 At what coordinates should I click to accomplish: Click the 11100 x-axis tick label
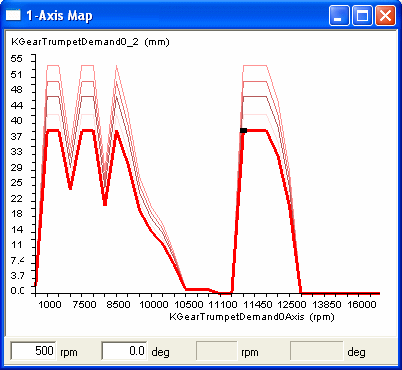(x=223, y=304)
